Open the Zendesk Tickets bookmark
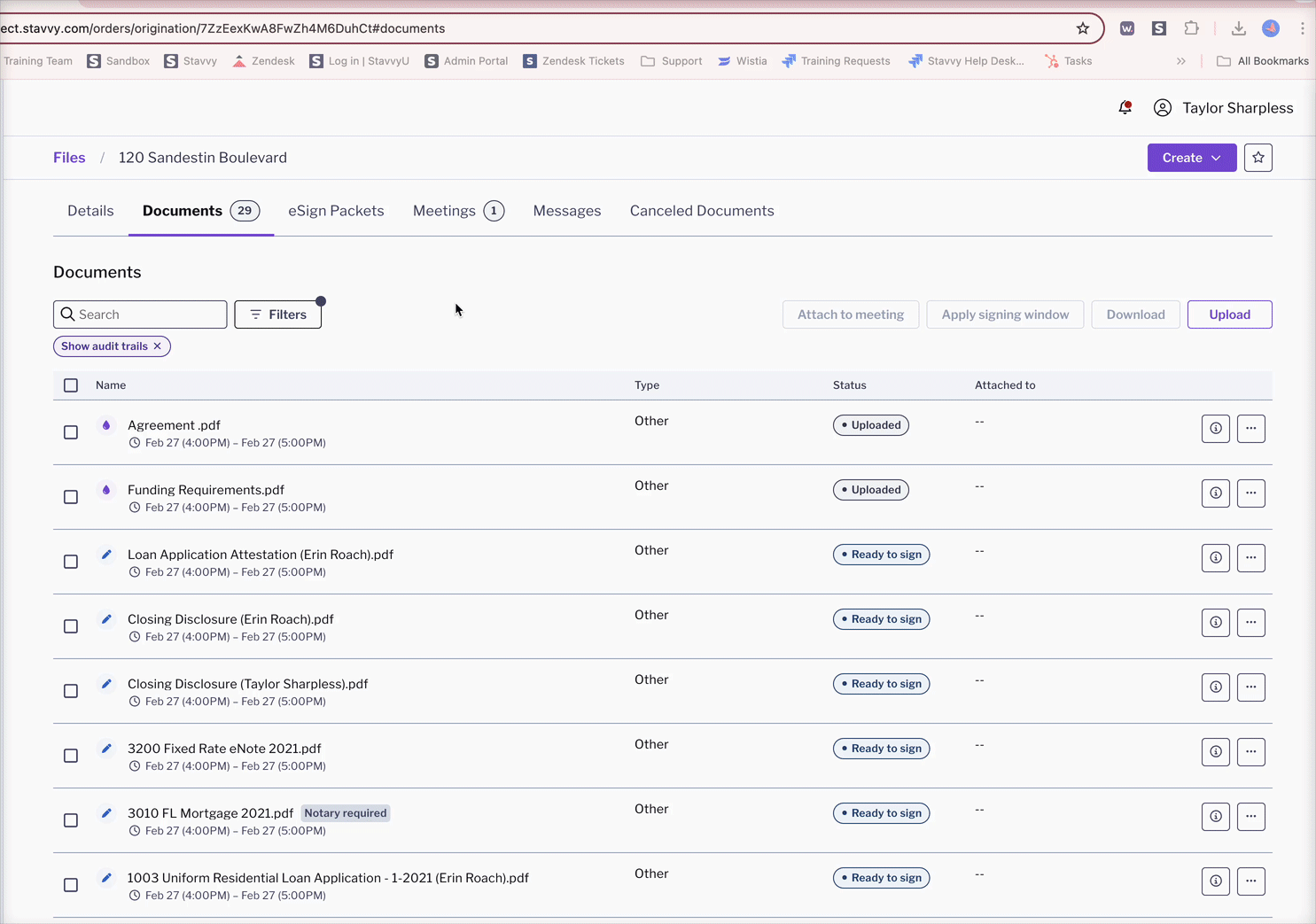This screenshot has height=924, width=1316. tap(574, 61)
